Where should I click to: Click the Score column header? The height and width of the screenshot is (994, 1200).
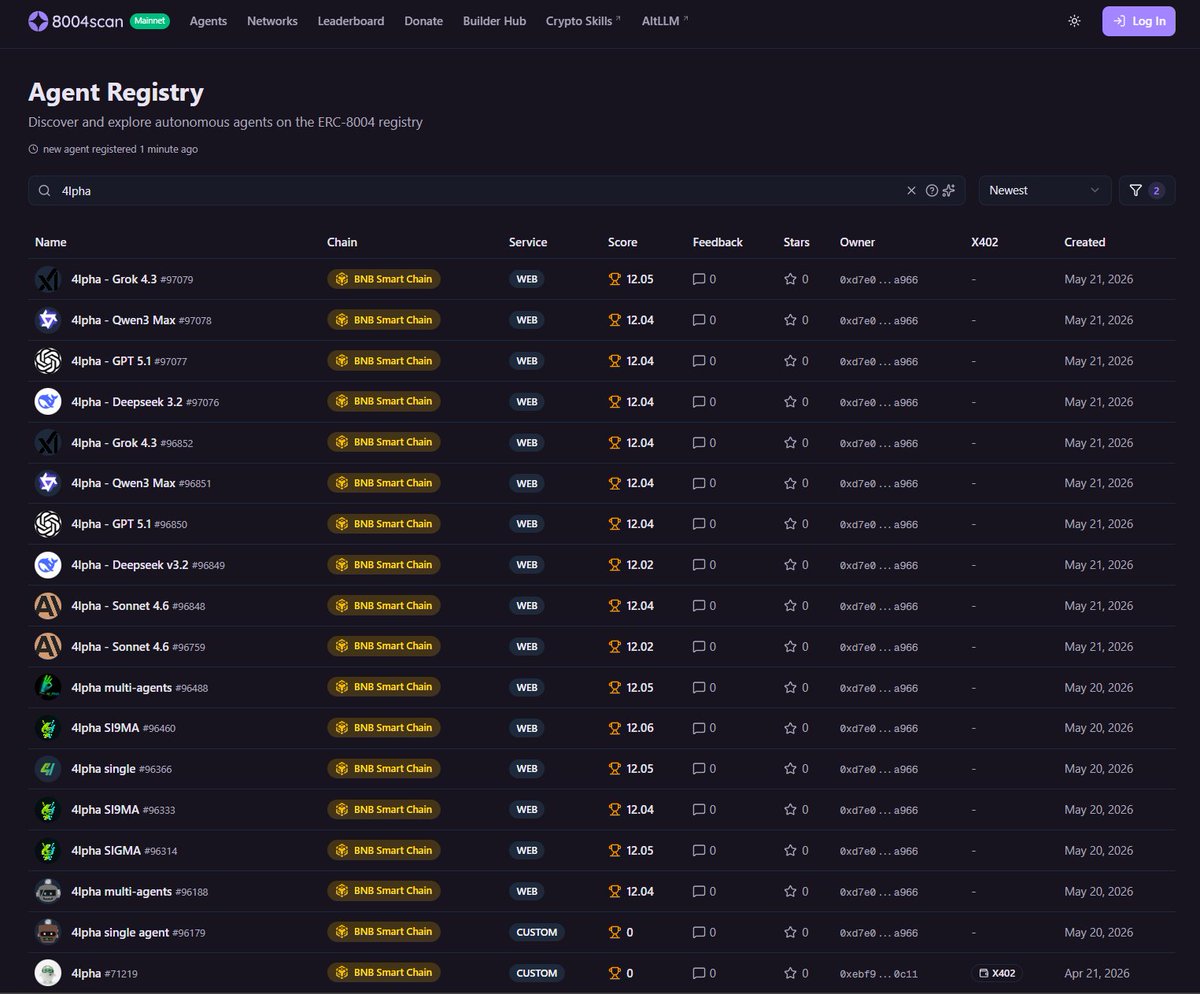tap(622, 242)
